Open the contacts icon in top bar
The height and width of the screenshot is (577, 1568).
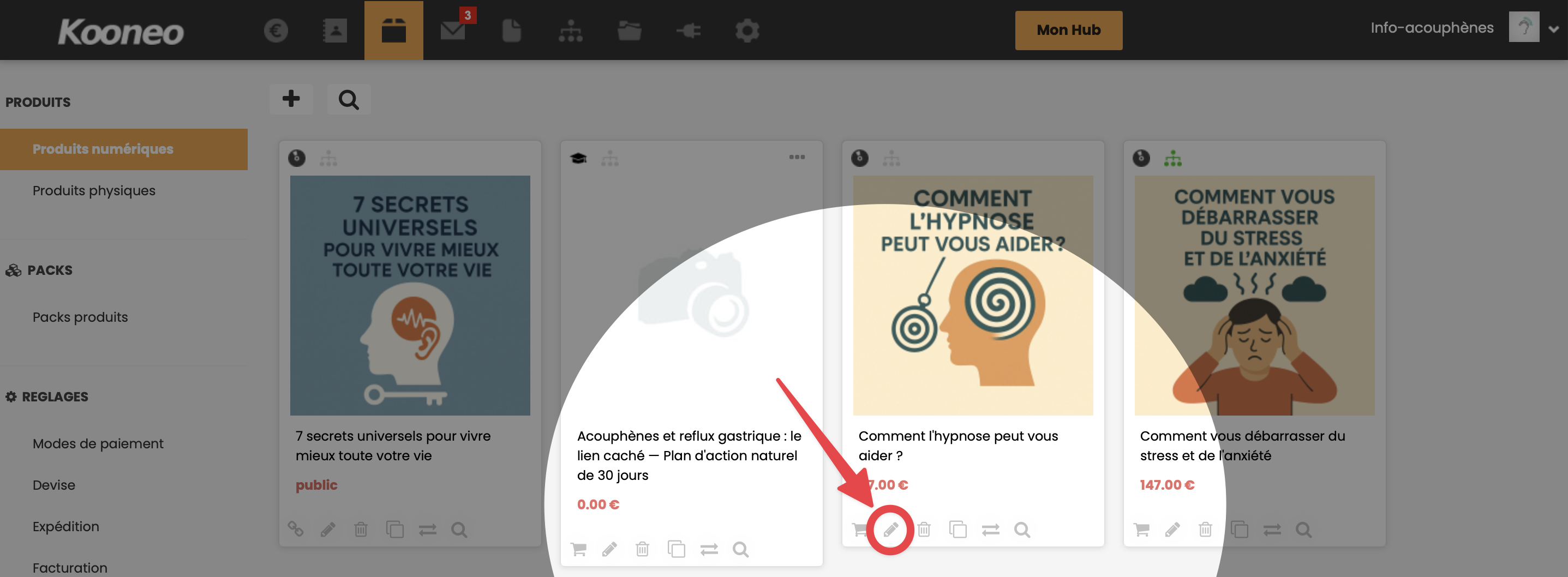pyautogui.click(x=335, y=31)
